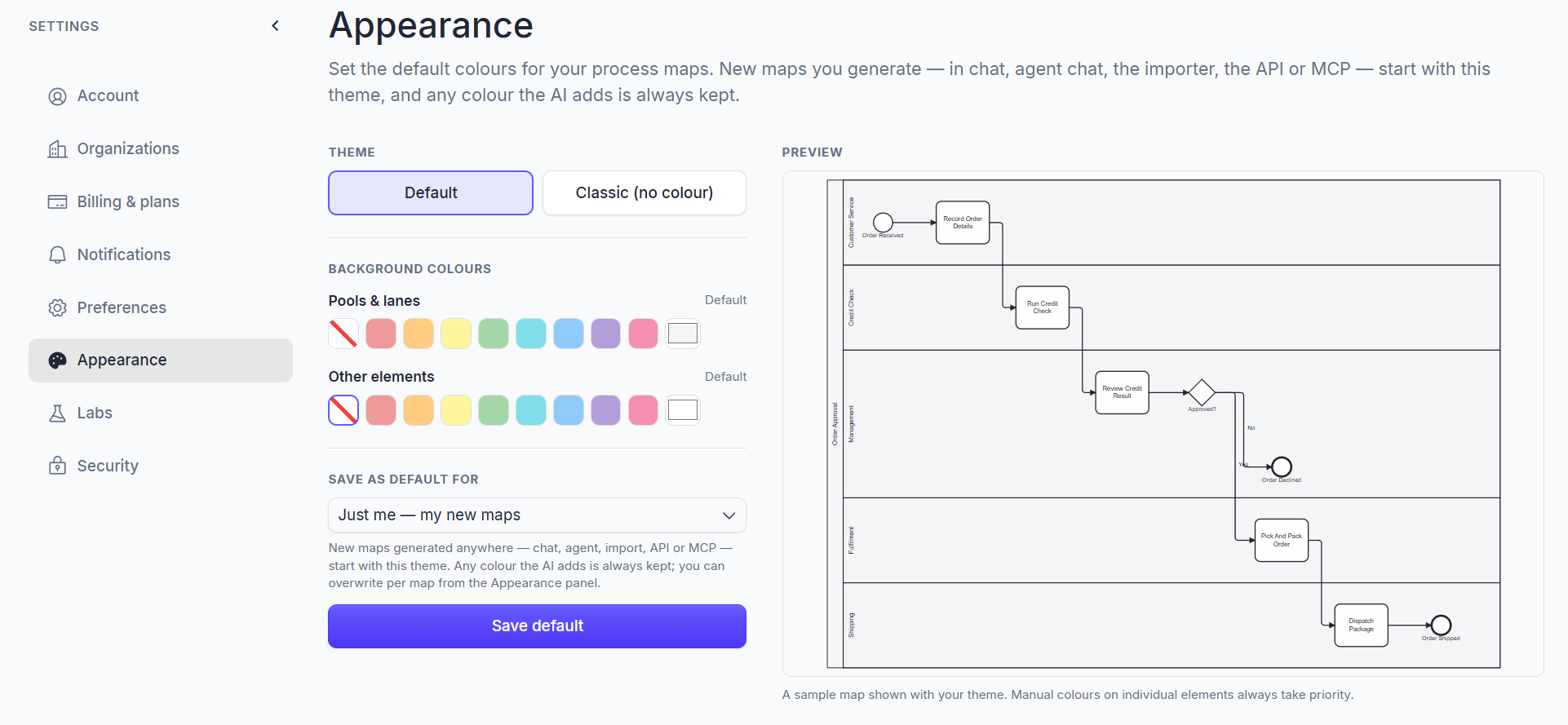Open the 'Just me — my new maps' dropdown

tap(537, 515)
